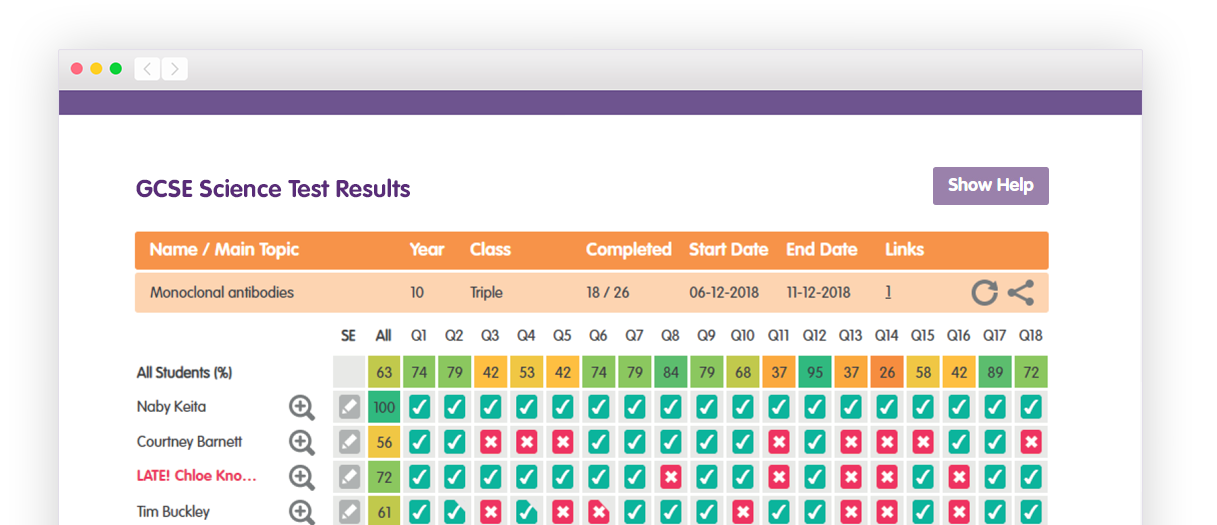The image size is (1217, 525).
Task: Click Tim Buckley's overall score 61
Action: coord(384,512)
